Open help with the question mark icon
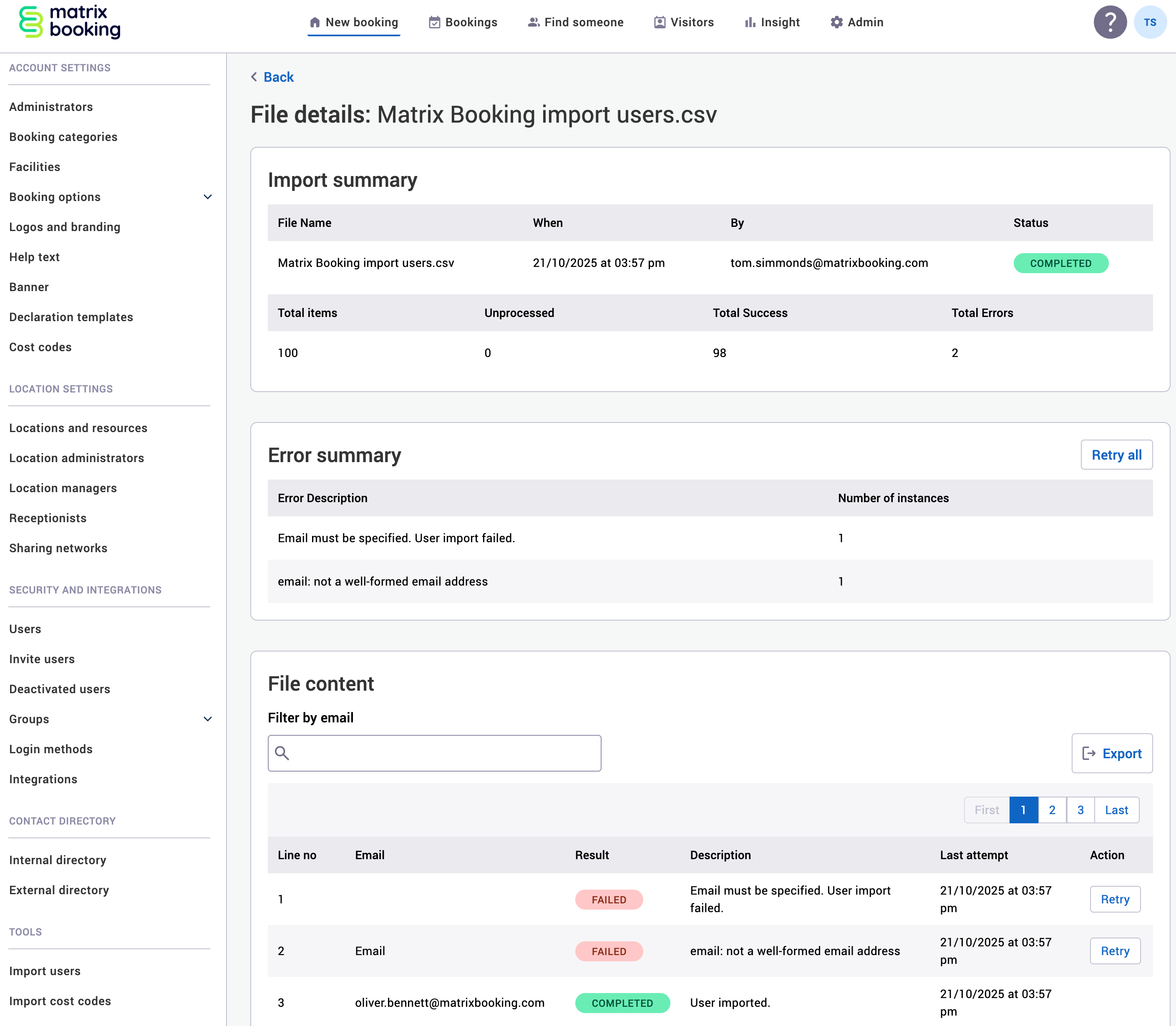This screenshot has height=1026, width=1176. 1110,22
